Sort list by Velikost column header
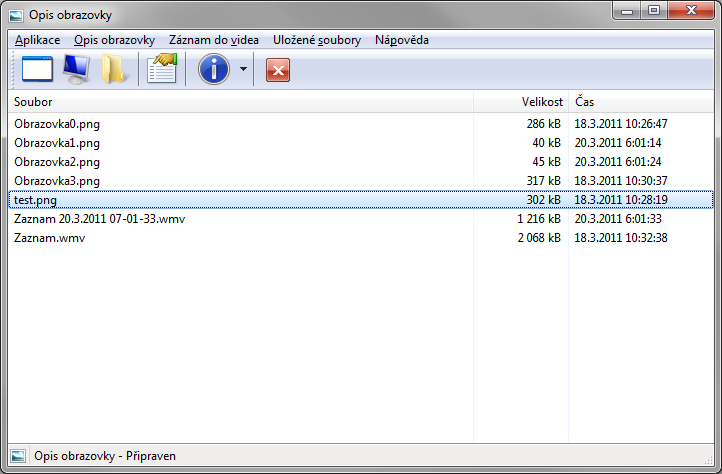Image resolution: width=722 pixels, height=474 pixels. pyautogui.click(x=520, y=102)
